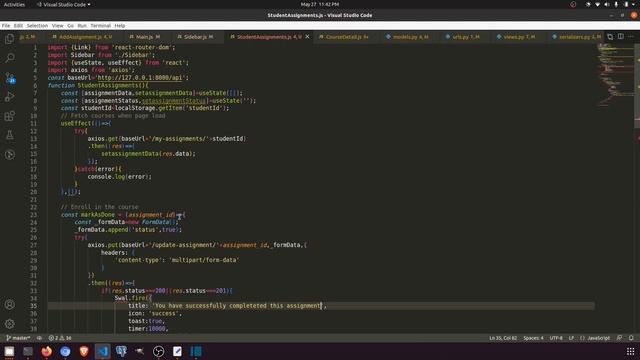The image size is (640, 360).
Task: Open the Help menu
Action: [120, 26]
